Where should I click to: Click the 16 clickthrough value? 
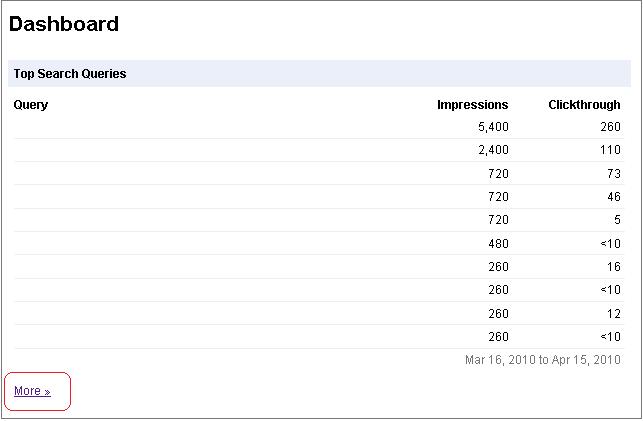click(613, 267)
